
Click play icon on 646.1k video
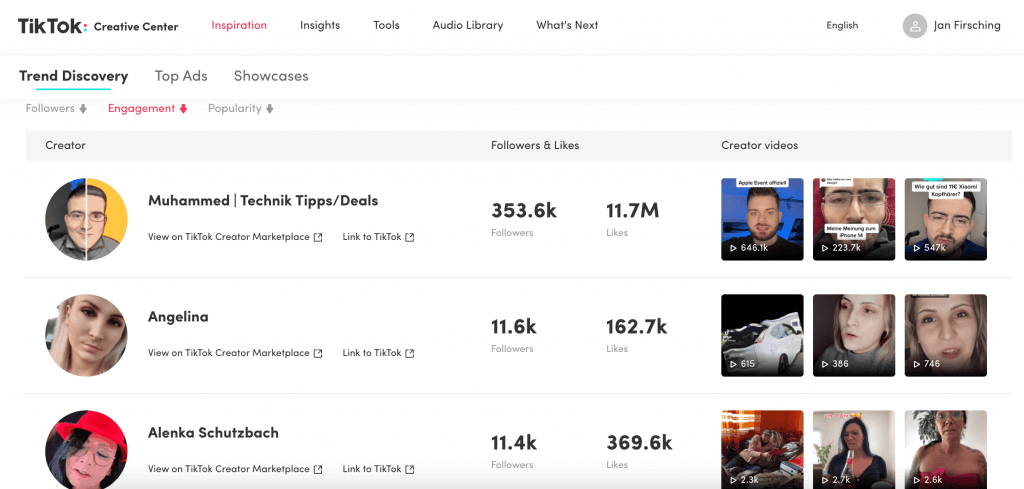pyautogui.click(x=733, y=248)
